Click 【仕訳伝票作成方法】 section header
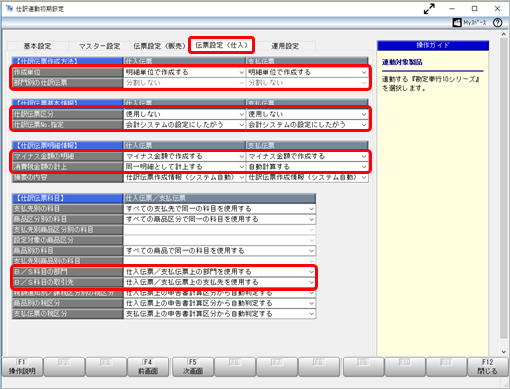510x389 pixels. click(67, 61)
